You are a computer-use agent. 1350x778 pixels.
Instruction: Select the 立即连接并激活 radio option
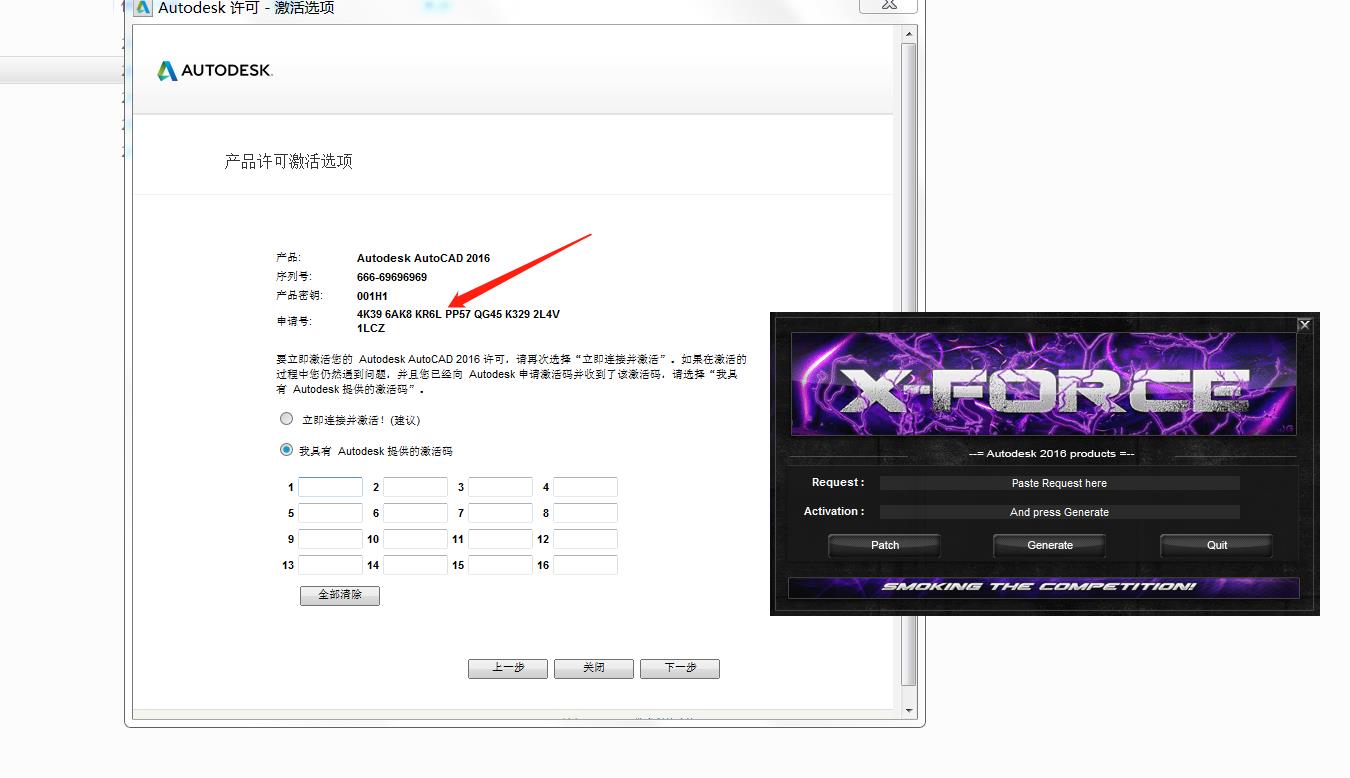[x=287, y=419]
